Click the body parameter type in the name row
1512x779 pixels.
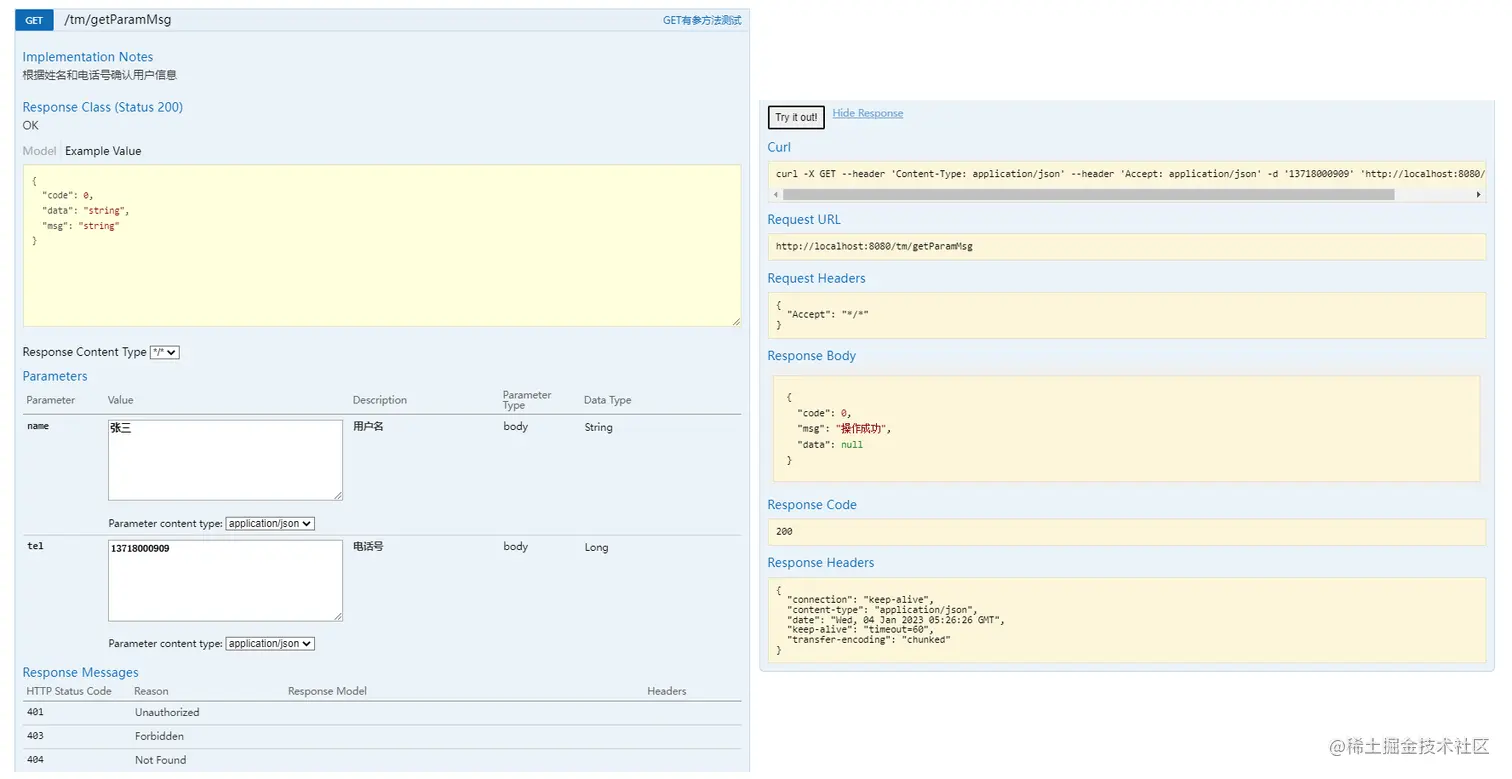click(x=515, y=426)
